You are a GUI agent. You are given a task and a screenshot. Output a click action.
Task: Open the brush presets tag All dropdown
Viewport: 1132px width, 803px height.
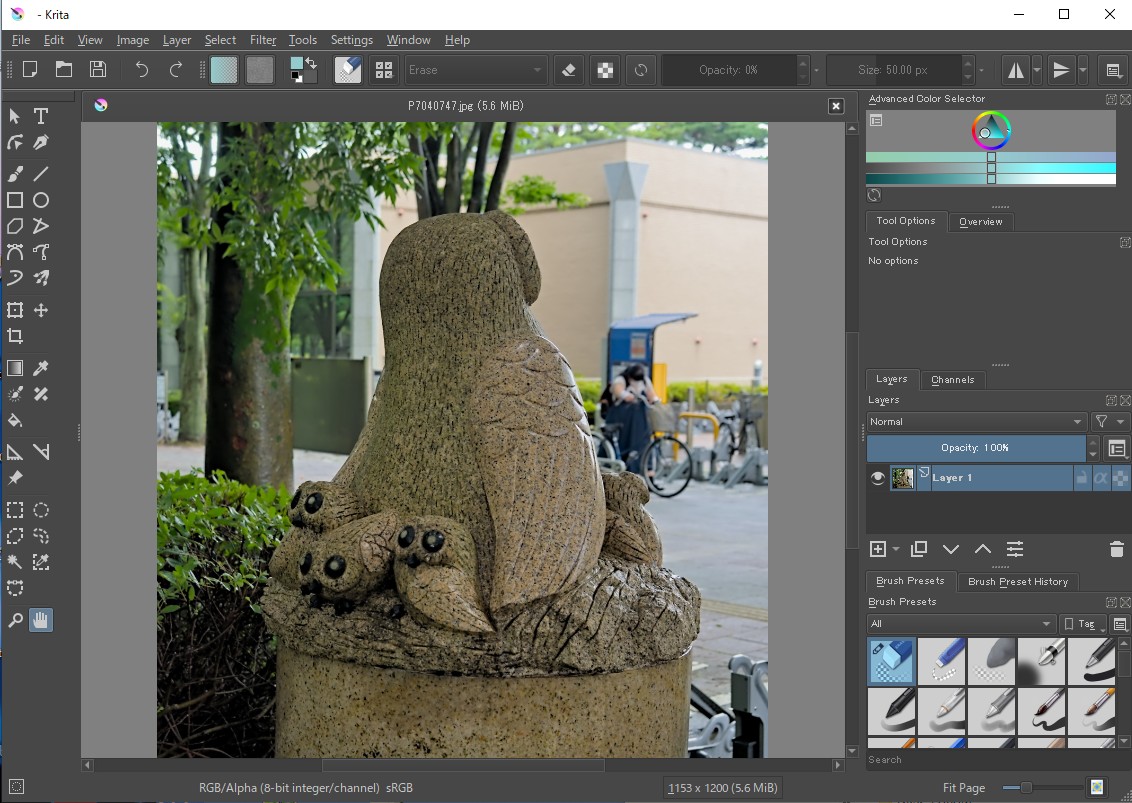point(962,624)
